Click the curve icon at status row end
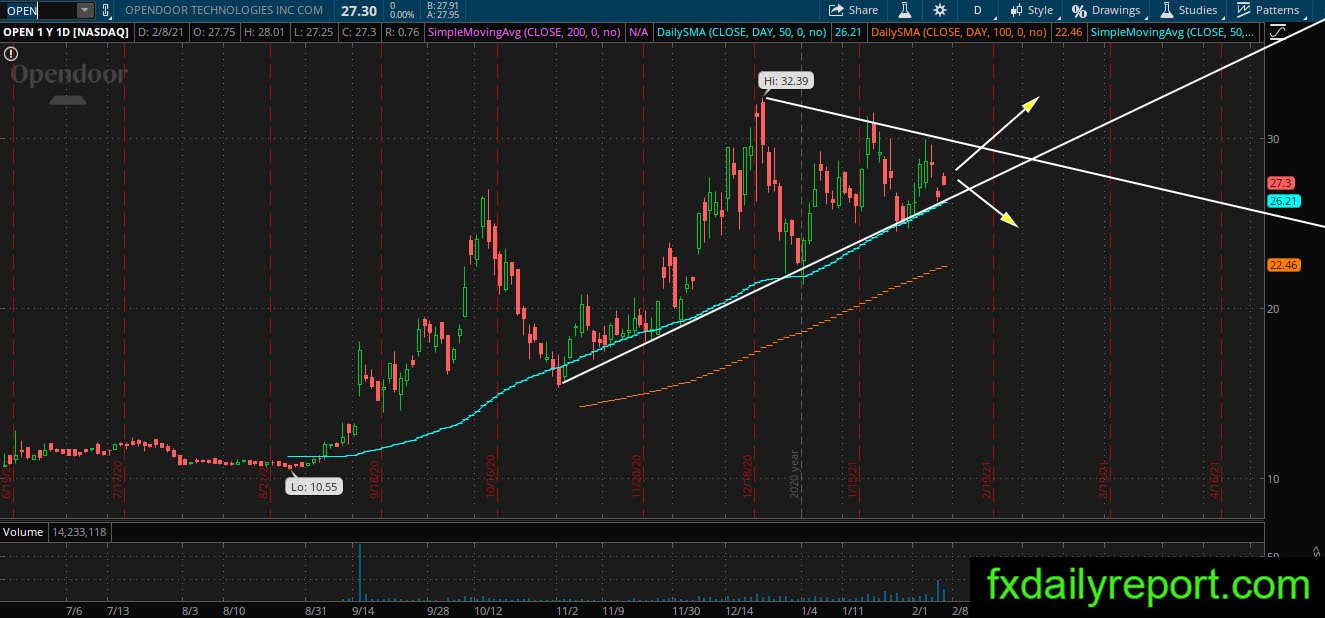 coord(1278,32)
